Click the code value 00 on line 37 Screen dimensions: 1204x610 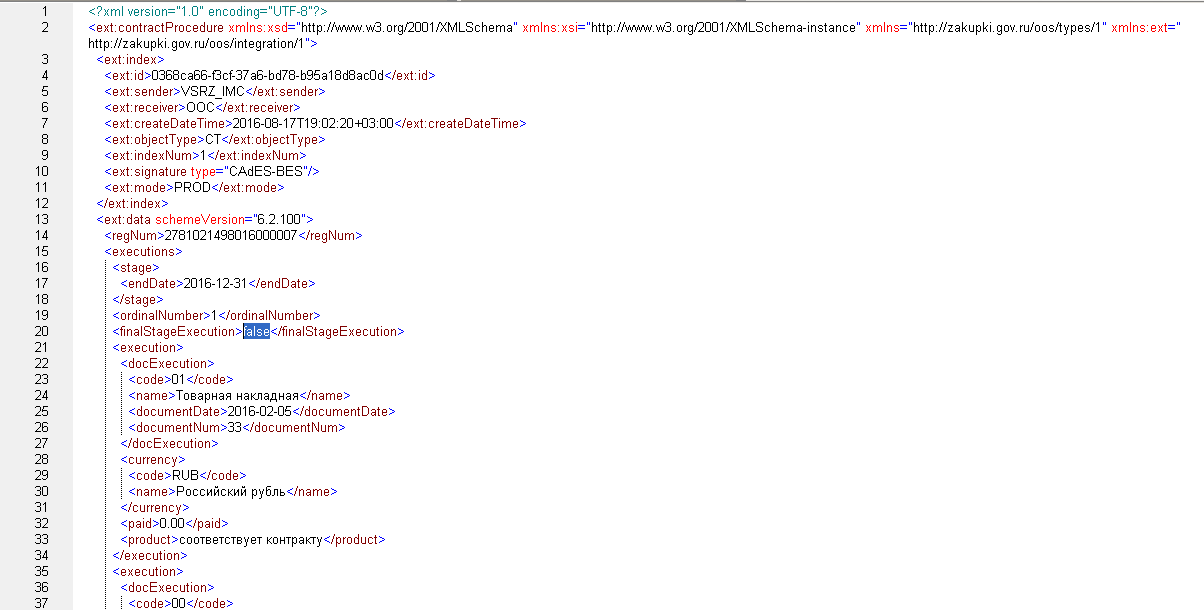(x=179, y=603)
